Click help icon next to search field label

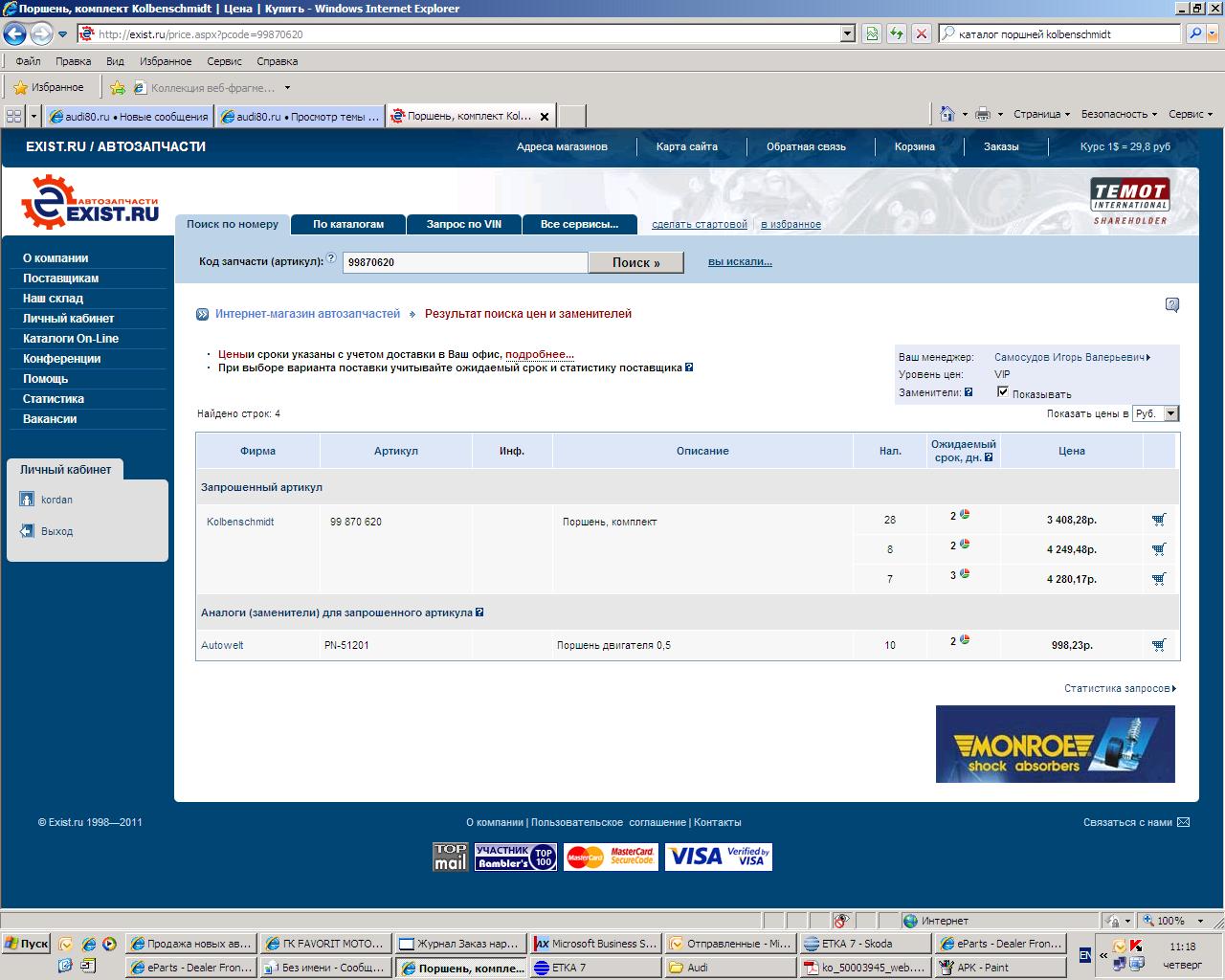pos(331,258)
